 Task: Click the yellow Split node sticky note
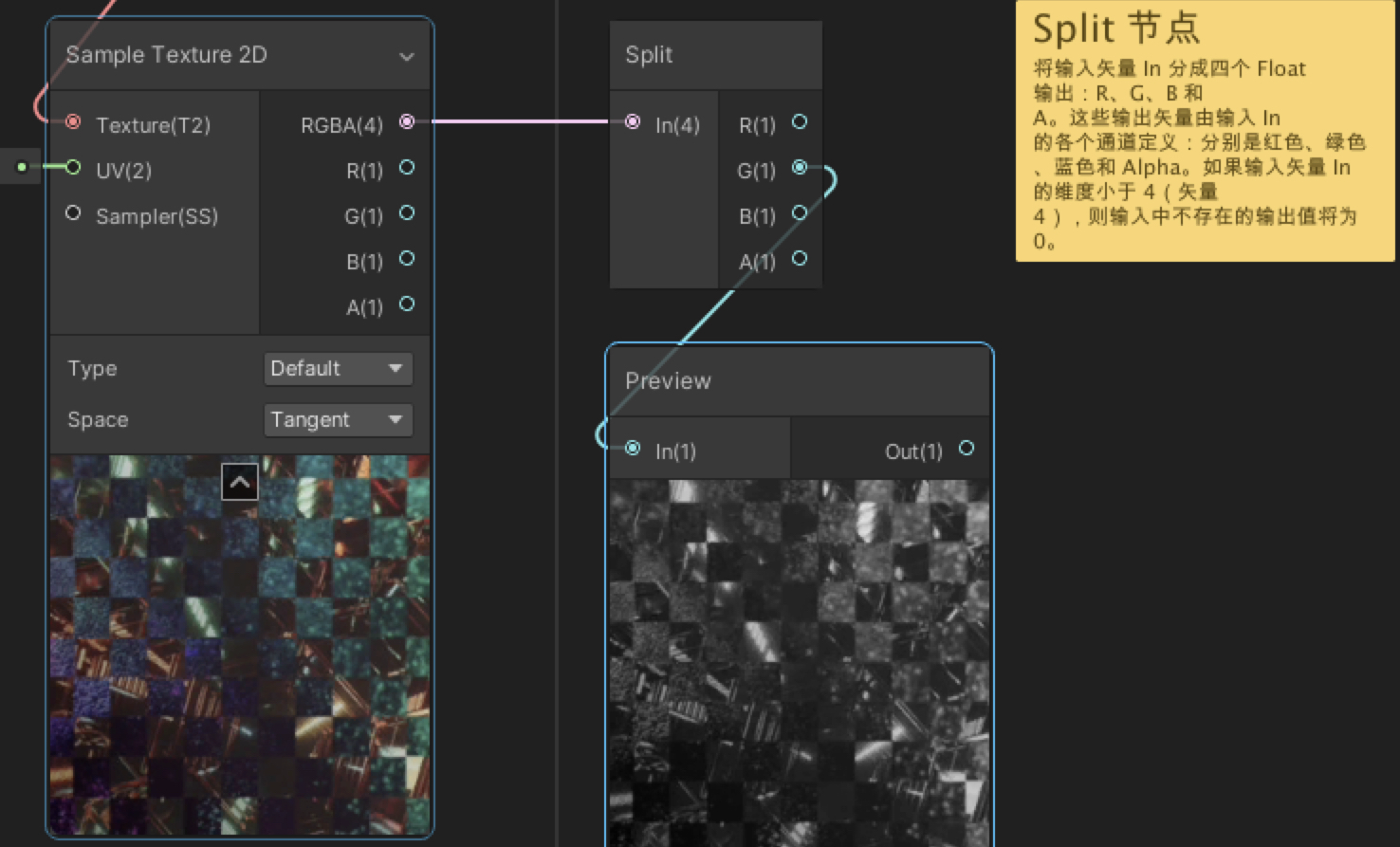pos(1205,133)
